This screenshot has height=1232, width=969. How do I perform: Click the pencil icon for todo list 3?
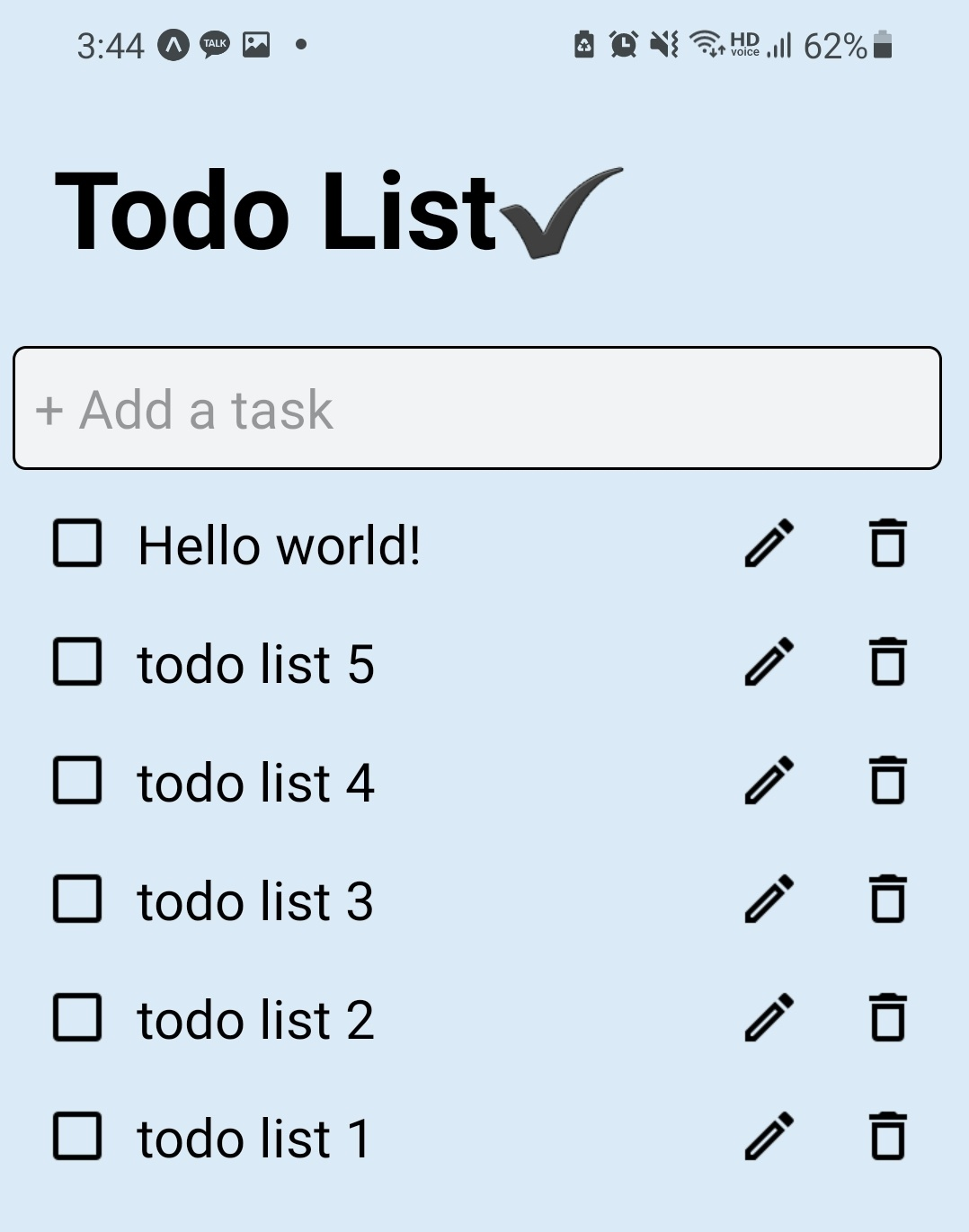tap(768, 900)
